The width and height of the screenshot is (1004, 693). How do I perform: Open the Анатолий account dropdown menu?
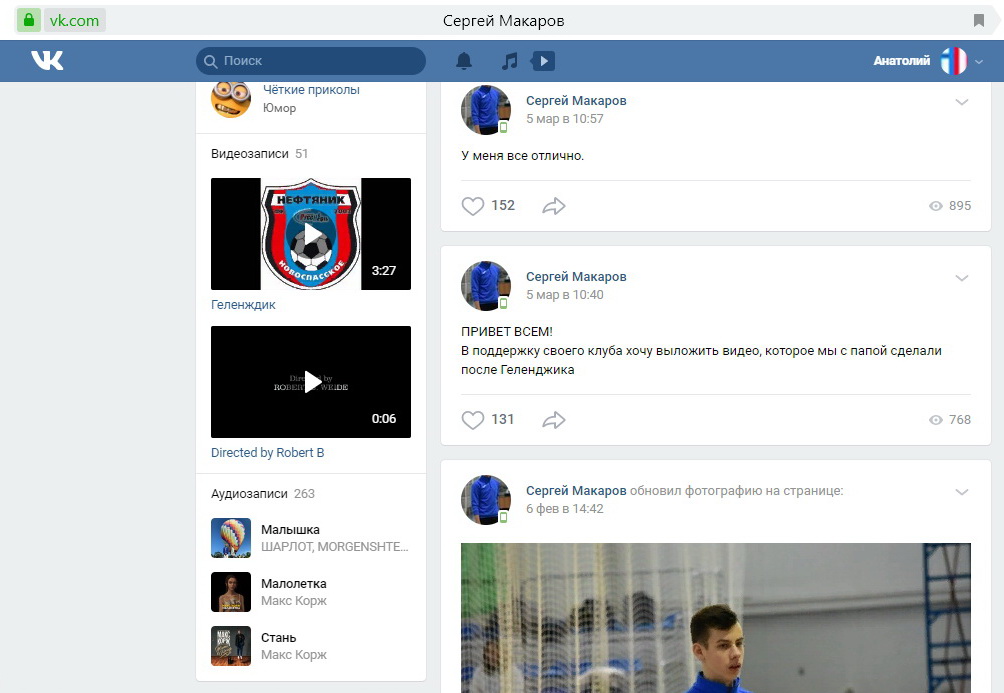(x=978, y=61)
